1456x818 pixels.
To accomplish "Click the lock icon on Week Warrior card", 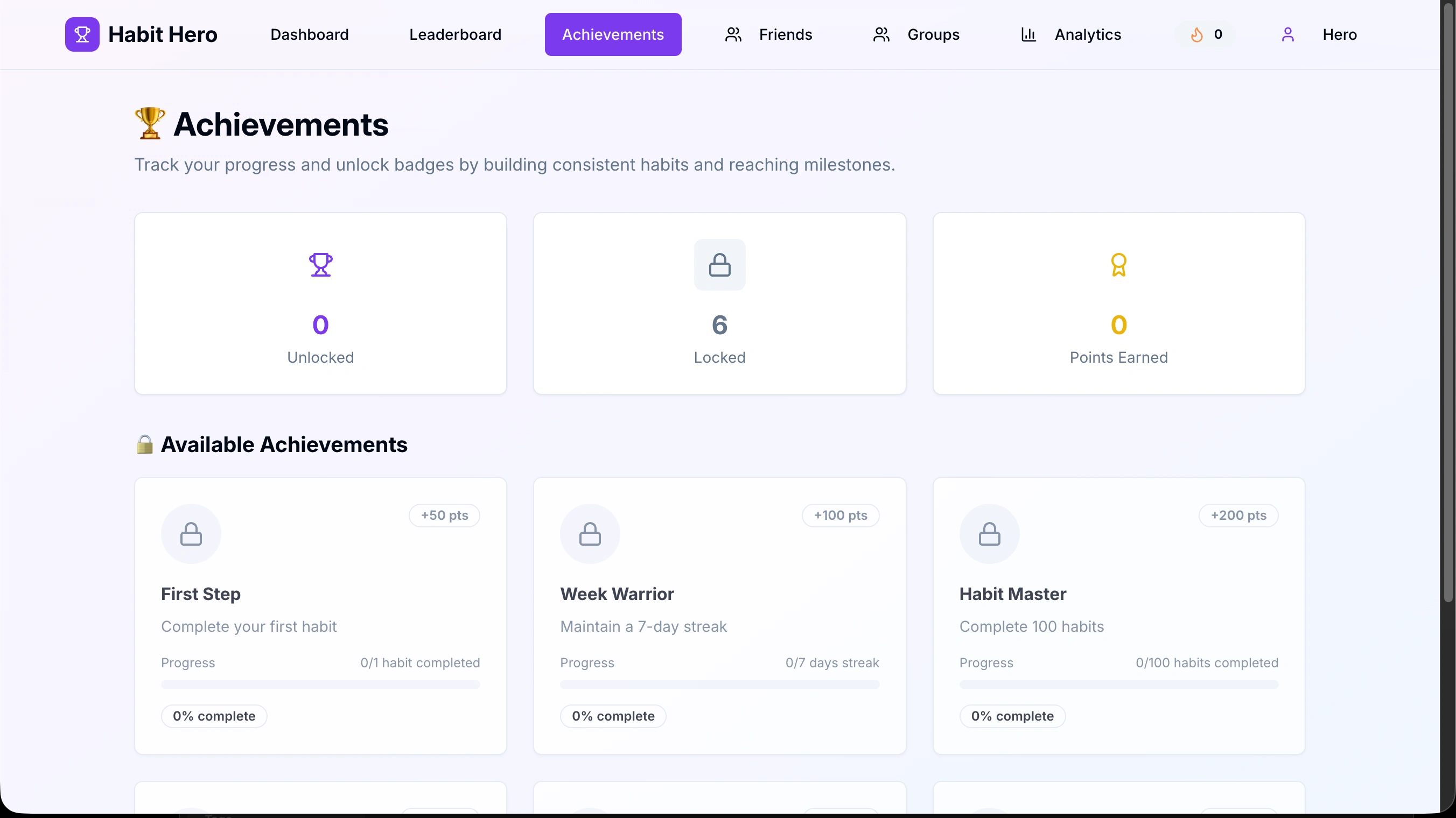I will [590, 534].
